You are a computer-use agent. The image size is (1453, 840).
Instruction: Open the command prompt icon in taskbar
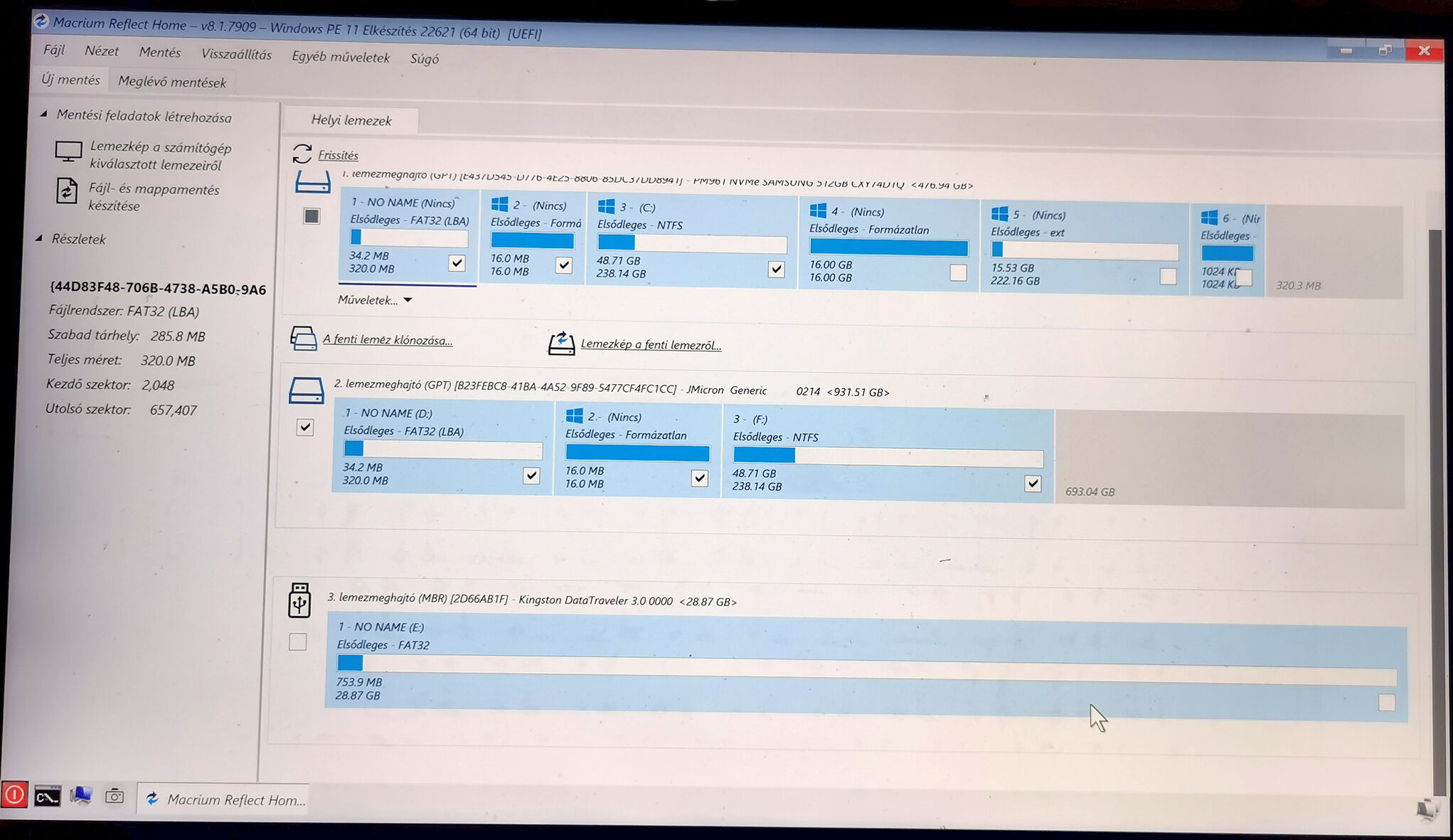pos(48,796)
